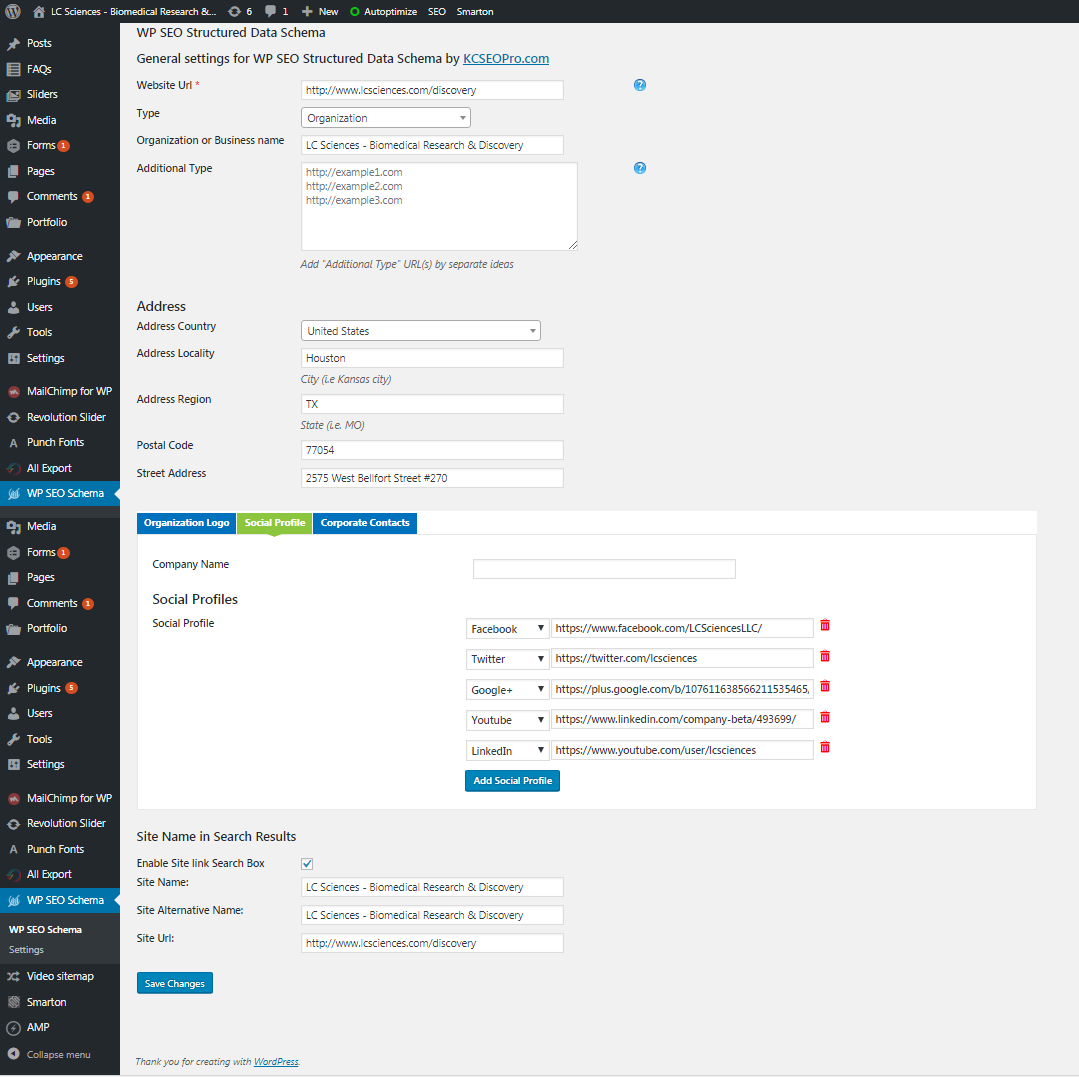Screen dimensions: 1079x1077
Task: Click the "State (i.e. MO)" hint
Action: coord(332,425)
